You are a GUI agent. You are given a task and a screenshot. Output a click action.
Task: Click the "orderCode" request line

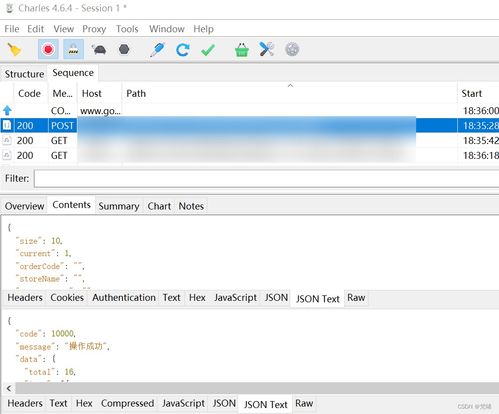click(x=50, y=266)
